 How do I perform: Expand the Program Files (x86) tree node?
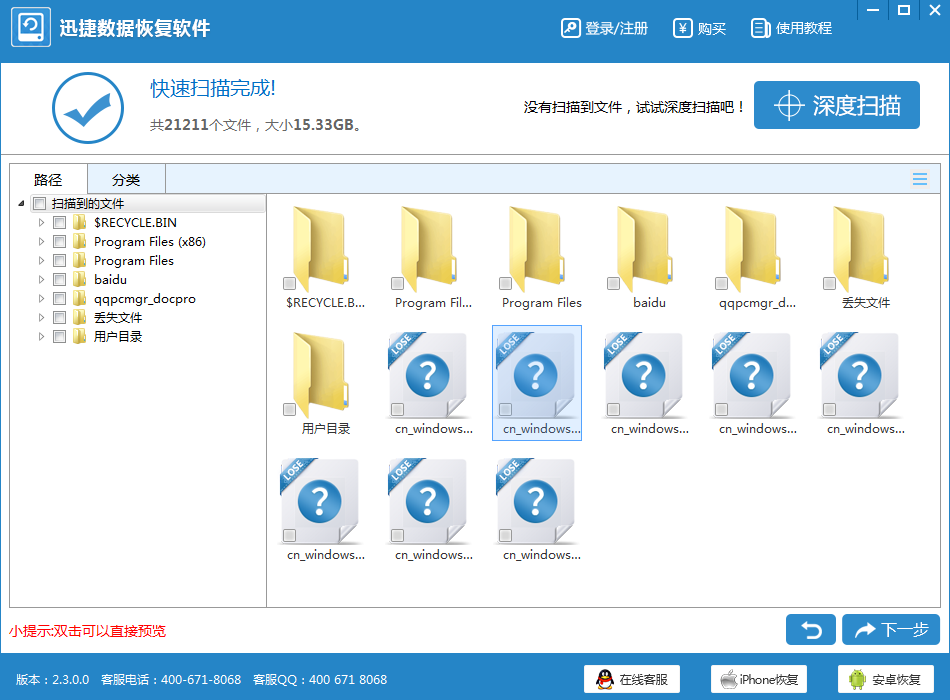(41, 242)
